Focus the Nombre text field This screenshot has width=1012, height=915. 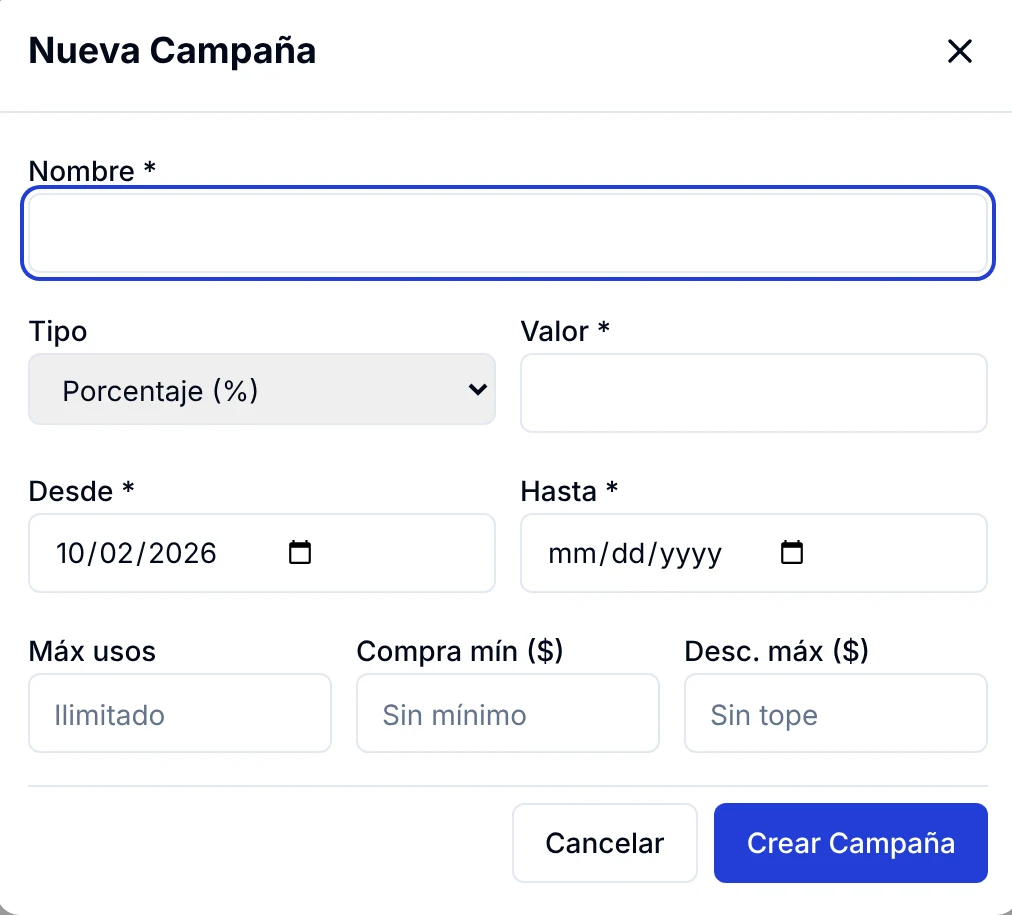click(x=508, y=233)
